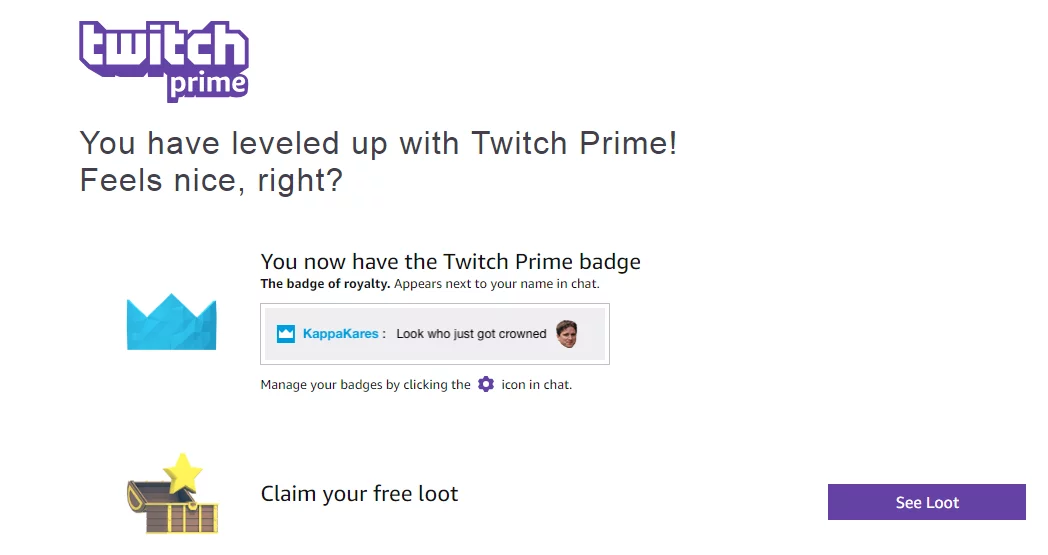Click the colon after the KappaKares name
1048x555 pixels.
[x=384, y=334]
